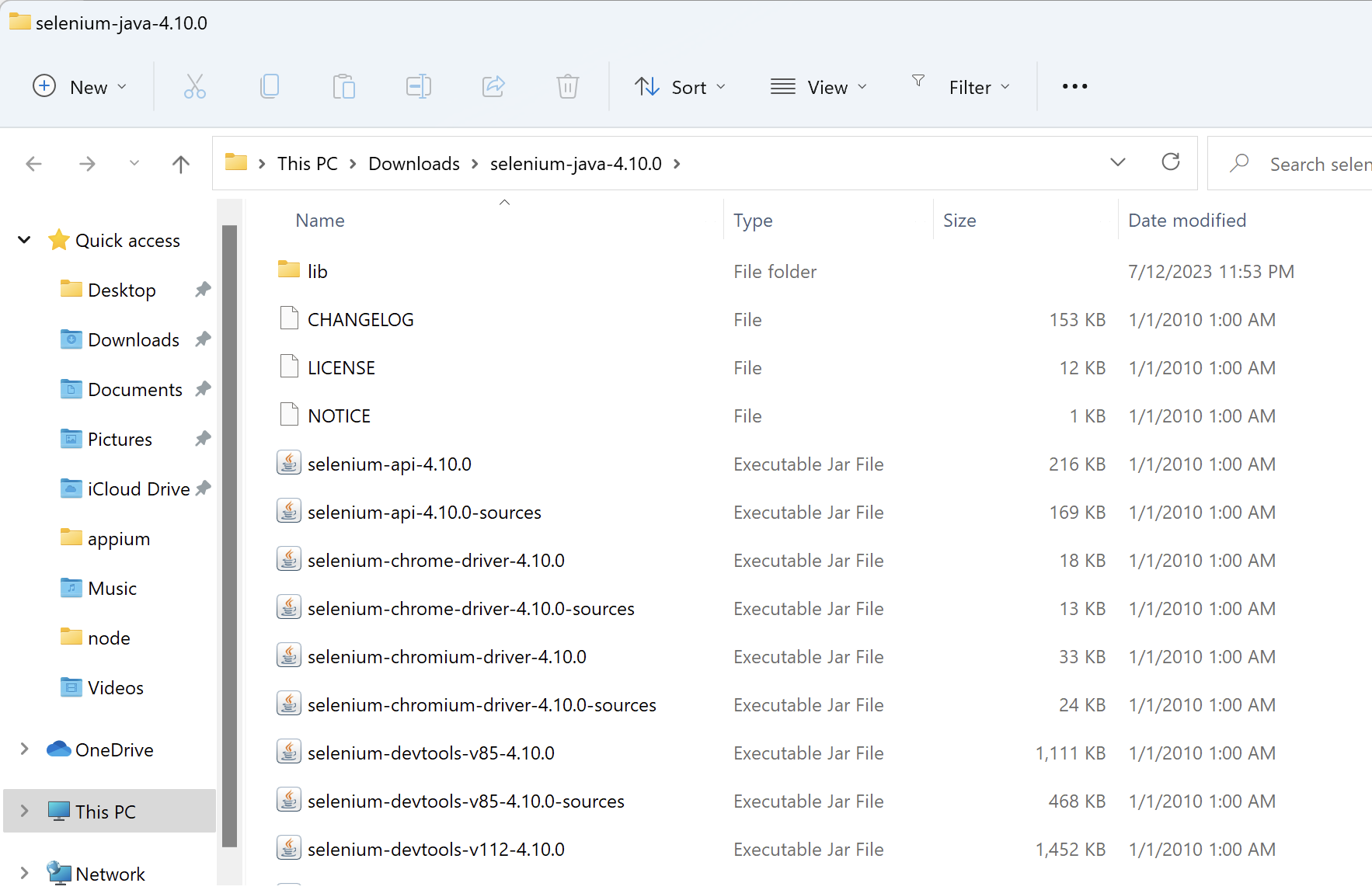The image size is (1372, 890).
Task: Click selenium-devtools-v85-4.10.0 jar icon
Action: coord(289,752)
